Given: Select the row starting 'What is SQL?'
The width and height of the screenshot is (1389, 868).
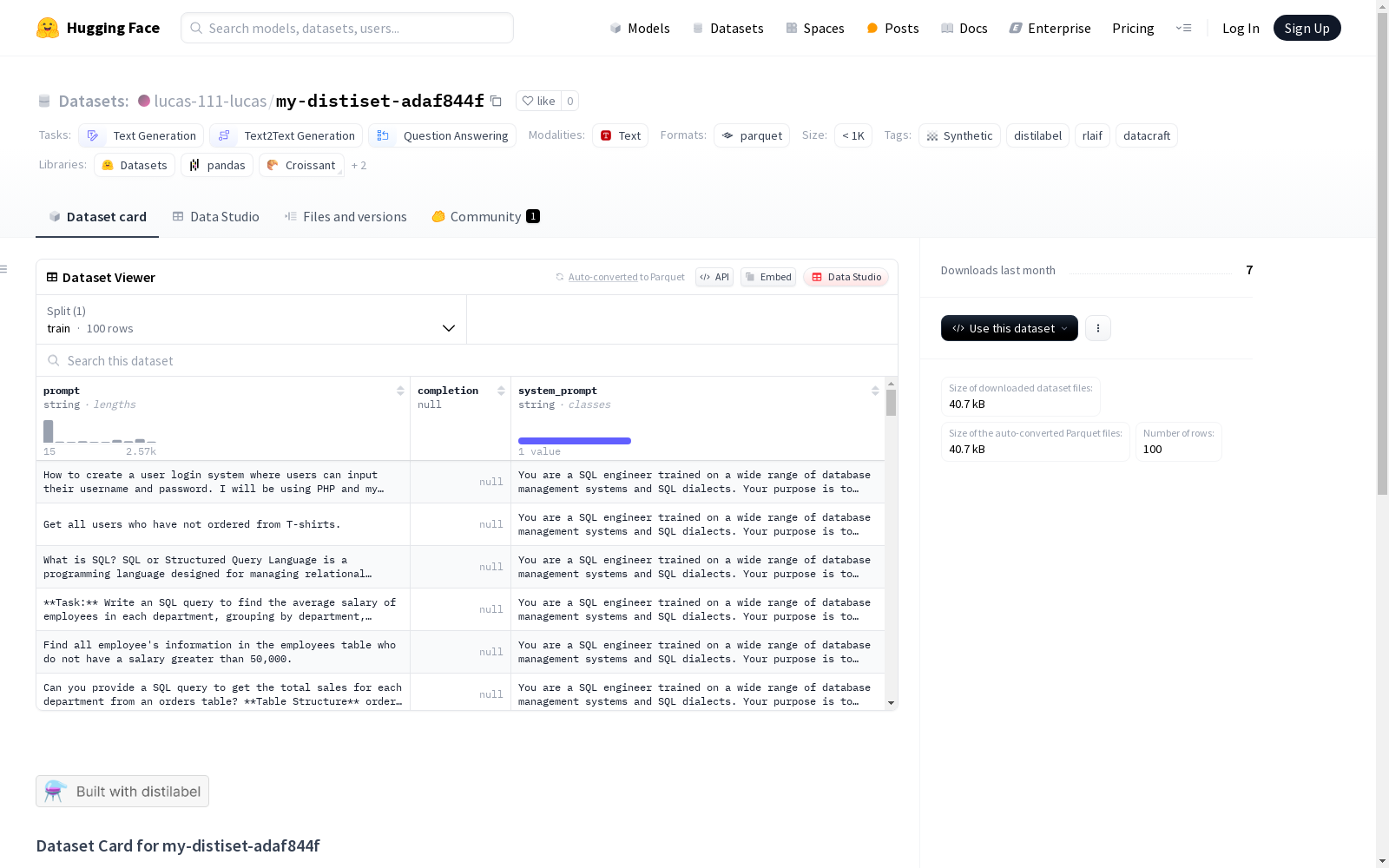Looking at the screenshot, I should [460, 567].
